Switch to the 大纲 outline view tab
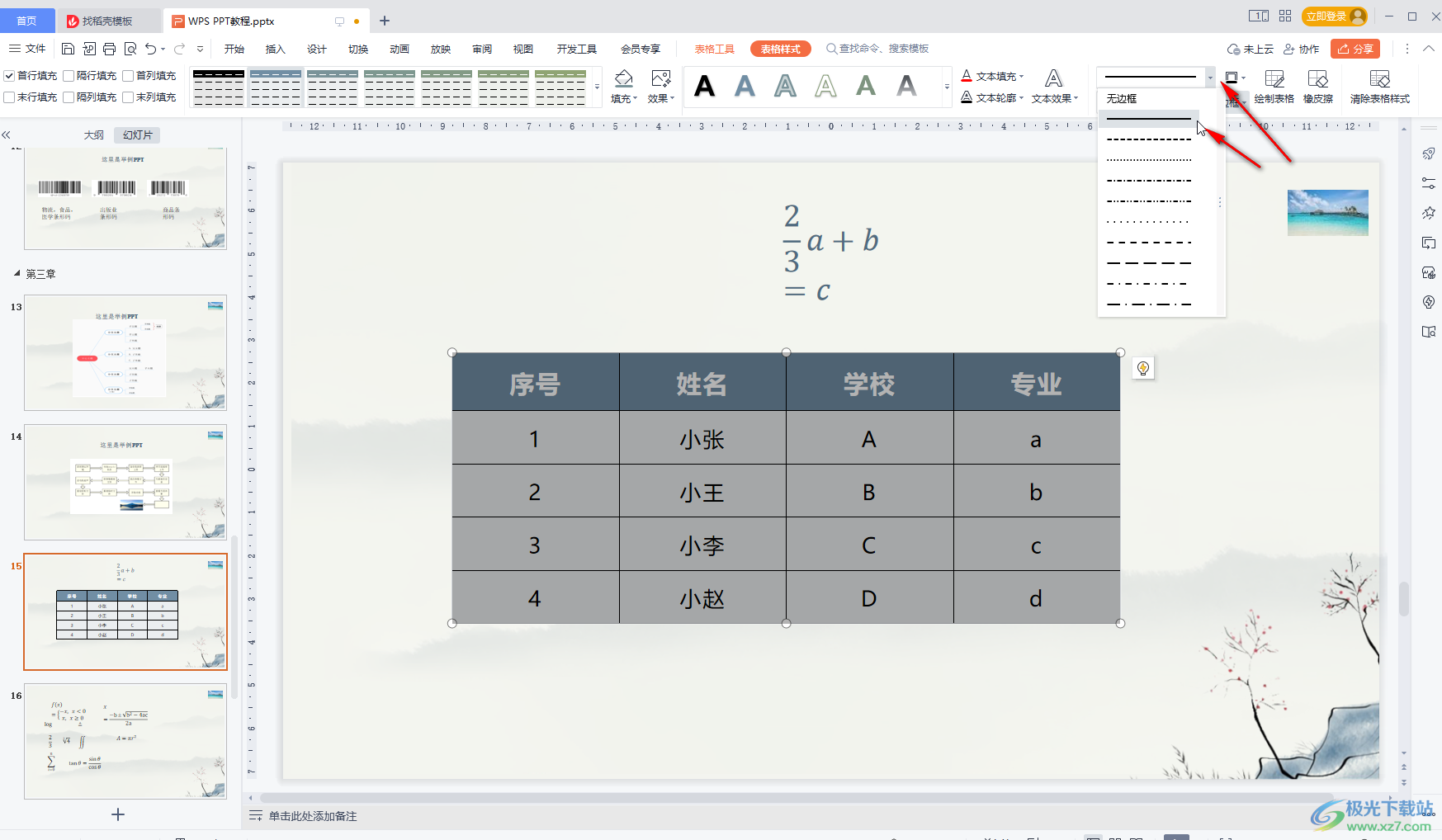This screenshot has height=840, width=1442. click(x=94, y=134)
